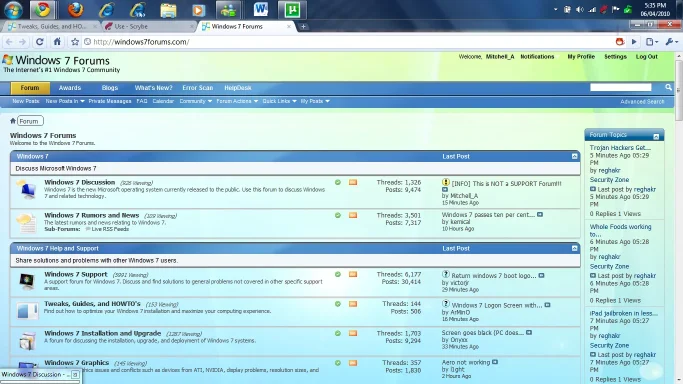Image resolution: width=683 pixels, height=384 pixels.
Task: Open the Windows 7 Graphics forum
Action: (77, 363)
